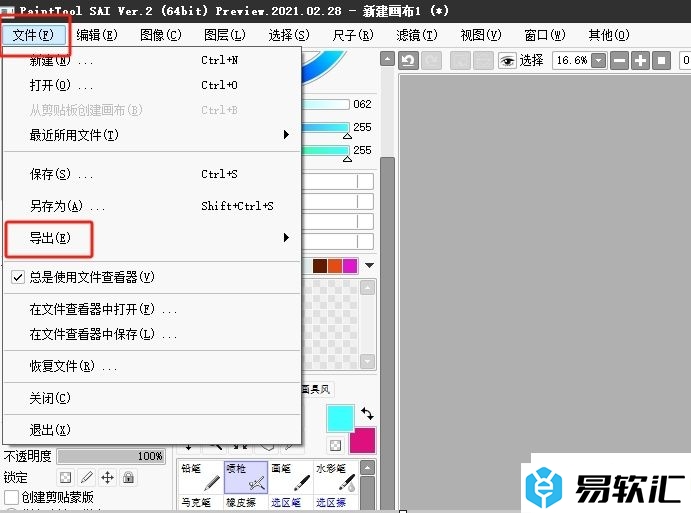Click texture preview scroll-down arrow
Screen dimensions: 691x513
point(368,361)
